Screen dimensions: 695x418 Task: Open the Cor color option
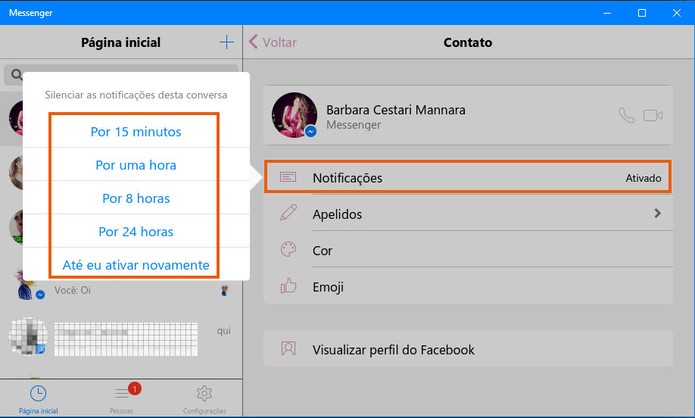[x=468, y=250]
